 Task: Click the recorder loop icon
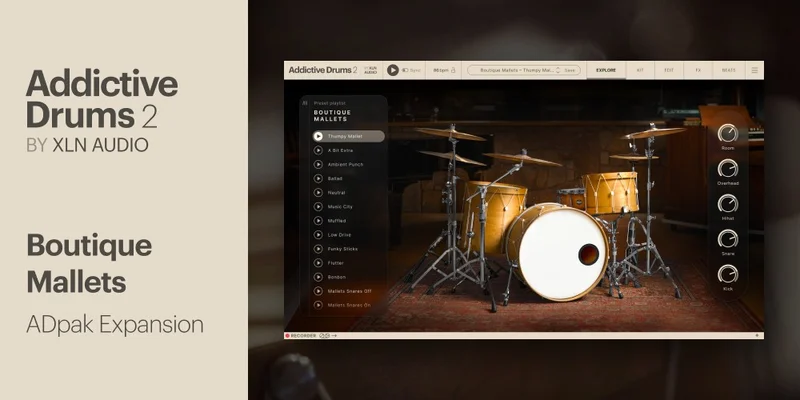click(x=322, y=336)
